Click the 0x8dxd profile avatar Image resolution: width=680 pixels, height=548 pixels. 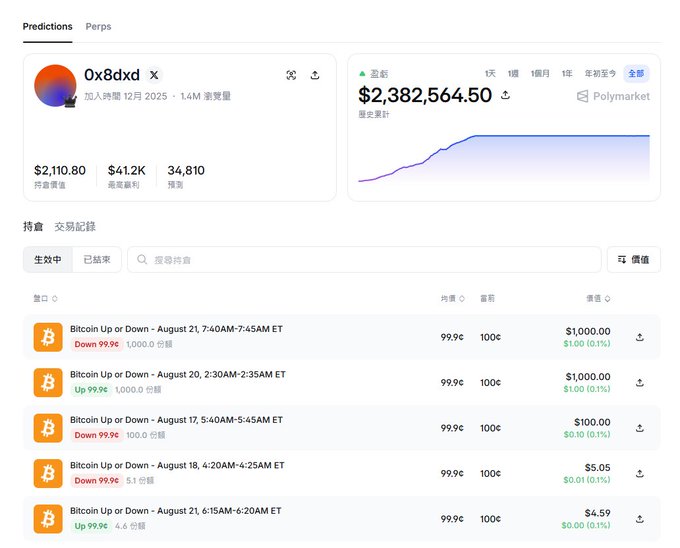[55, 86]
